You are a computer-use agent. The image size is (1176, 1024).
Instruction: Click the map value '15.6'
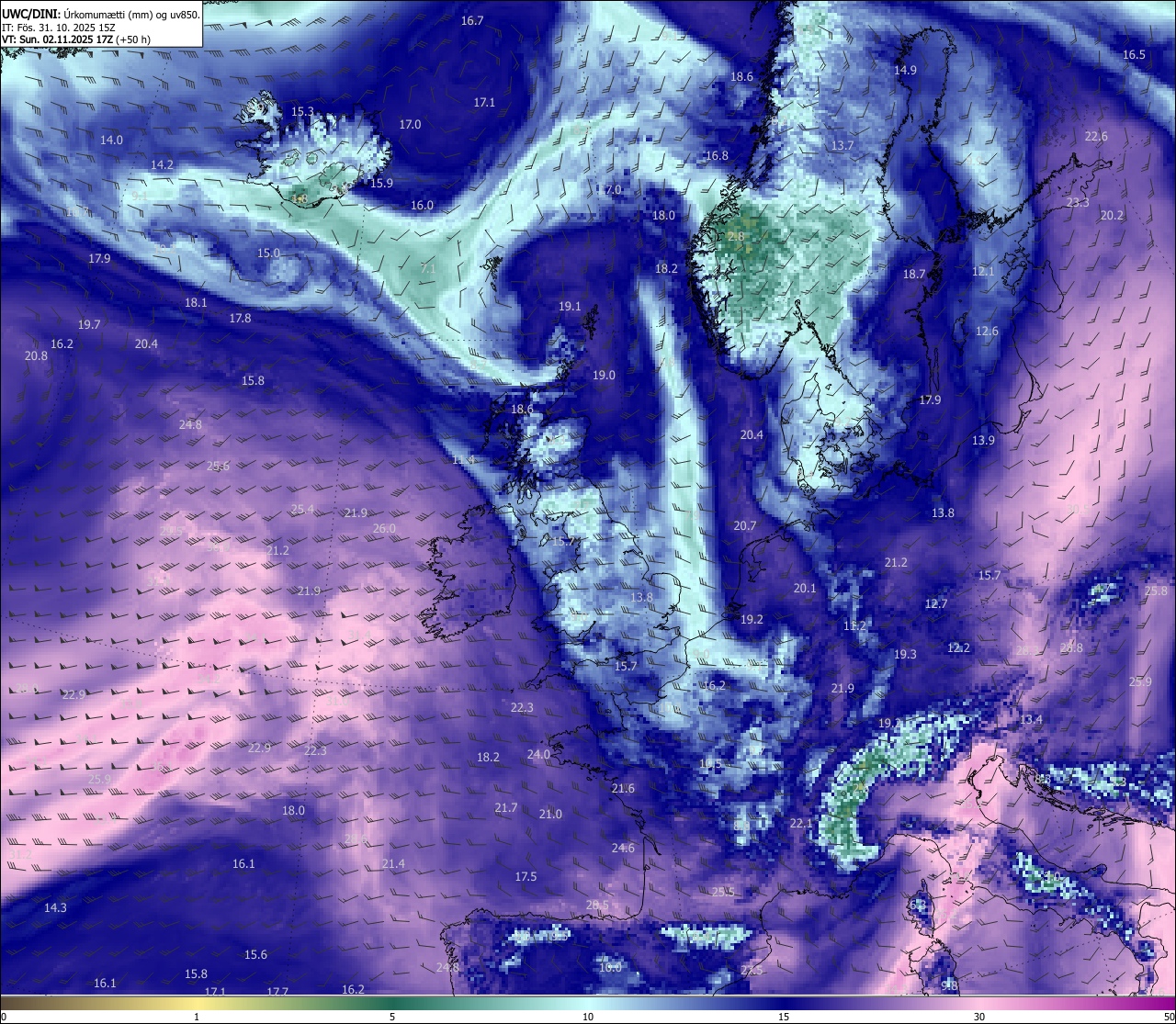(255, 954)
